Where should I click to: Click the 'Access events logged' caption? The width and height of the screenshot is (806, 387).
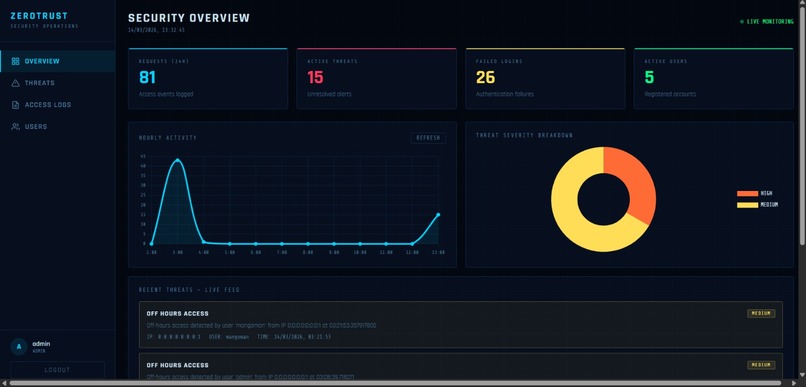[166, 95]
